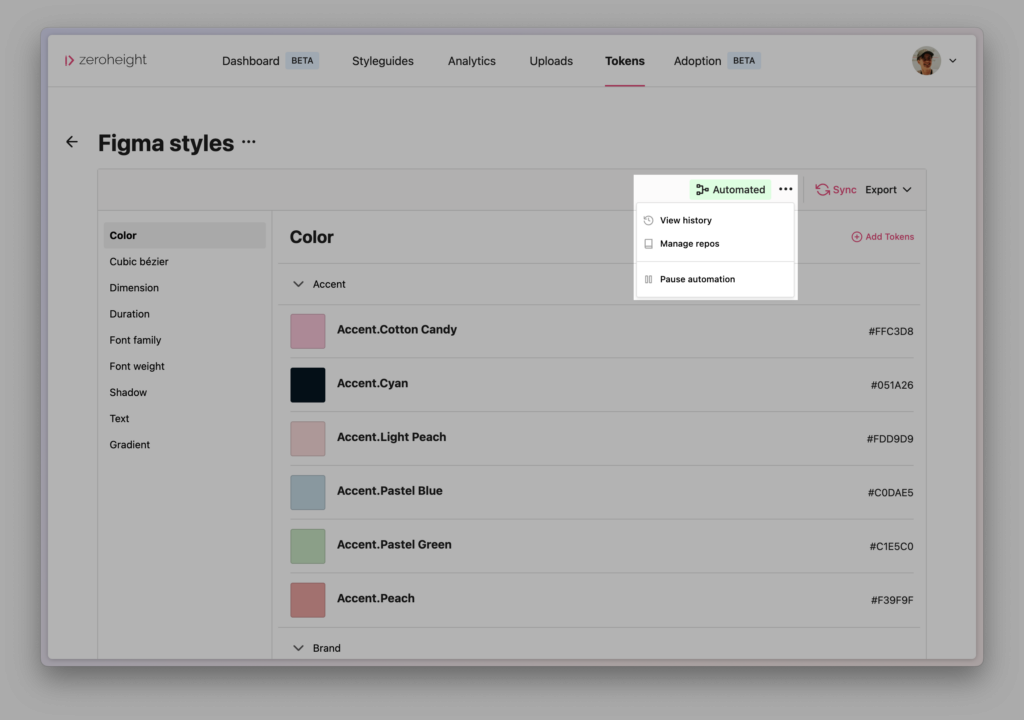1024x720 pixels.
Task: Click the Color section heading
Action: coord(312,237)
